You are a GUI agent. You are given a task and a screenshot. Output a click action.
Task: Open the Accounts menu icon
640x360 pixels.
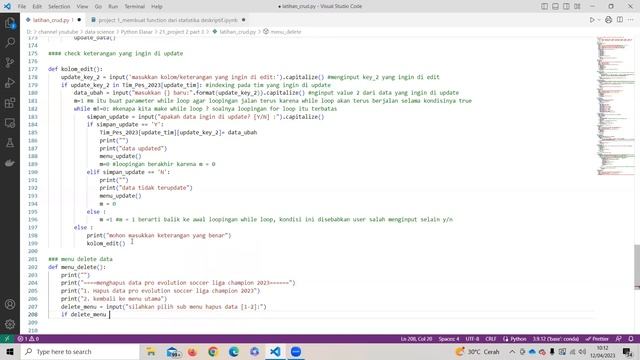(x=10, y=304)
